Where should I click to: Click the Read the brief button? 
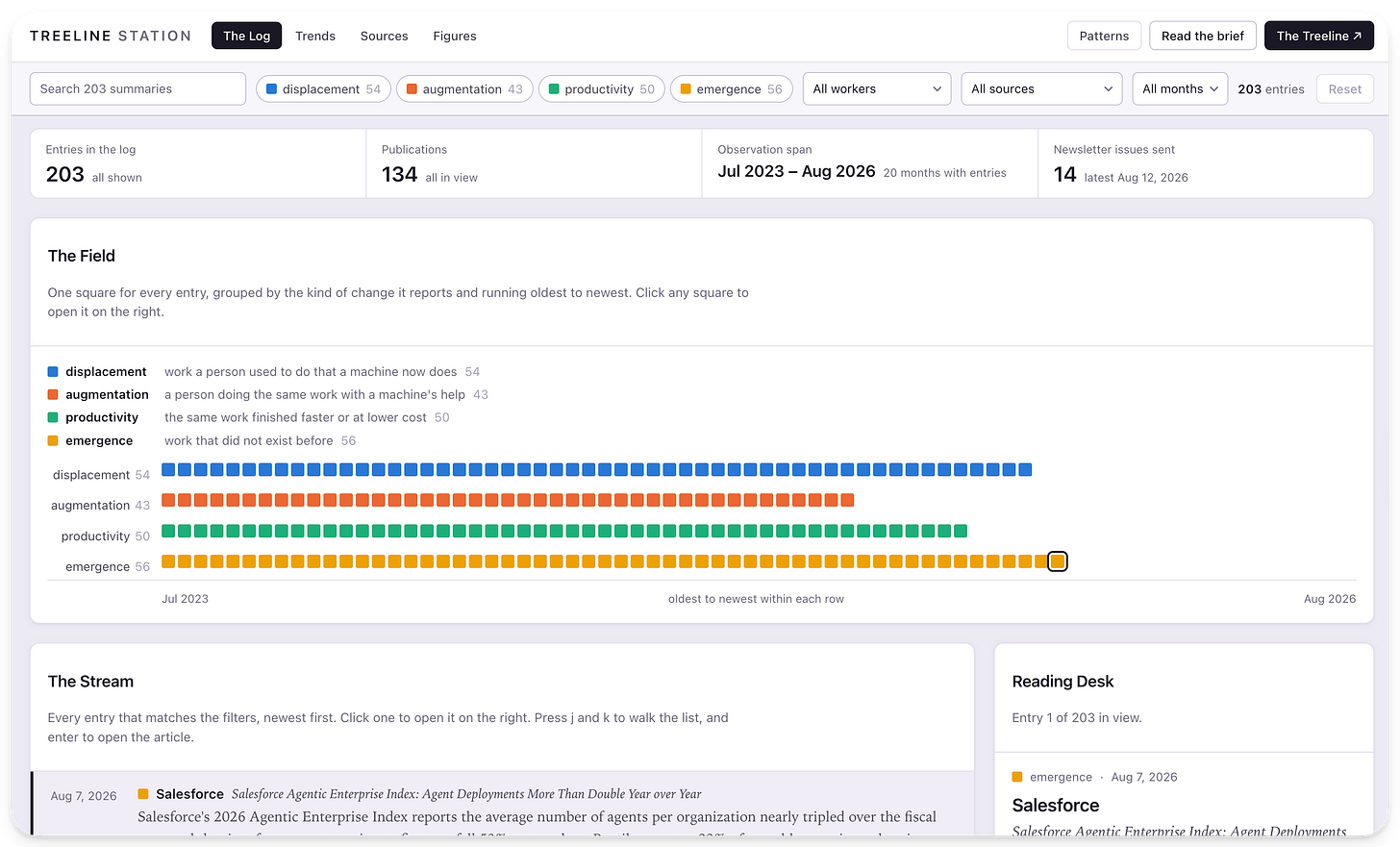click(1203, 36)
